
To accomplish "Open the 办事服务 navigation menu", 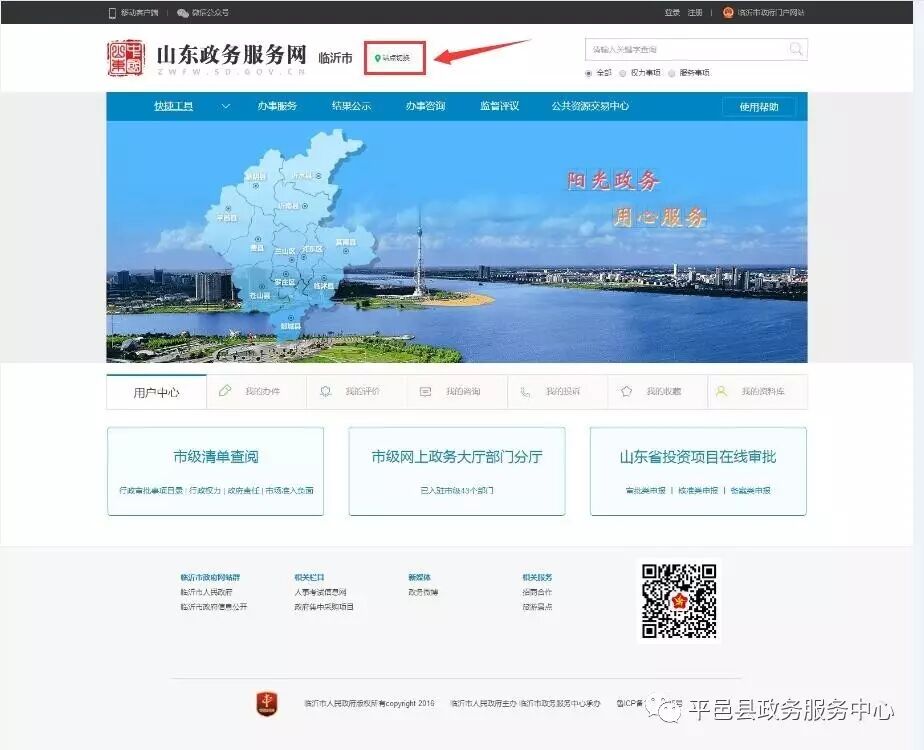I will pyautogui.click(x=277, y=105).
